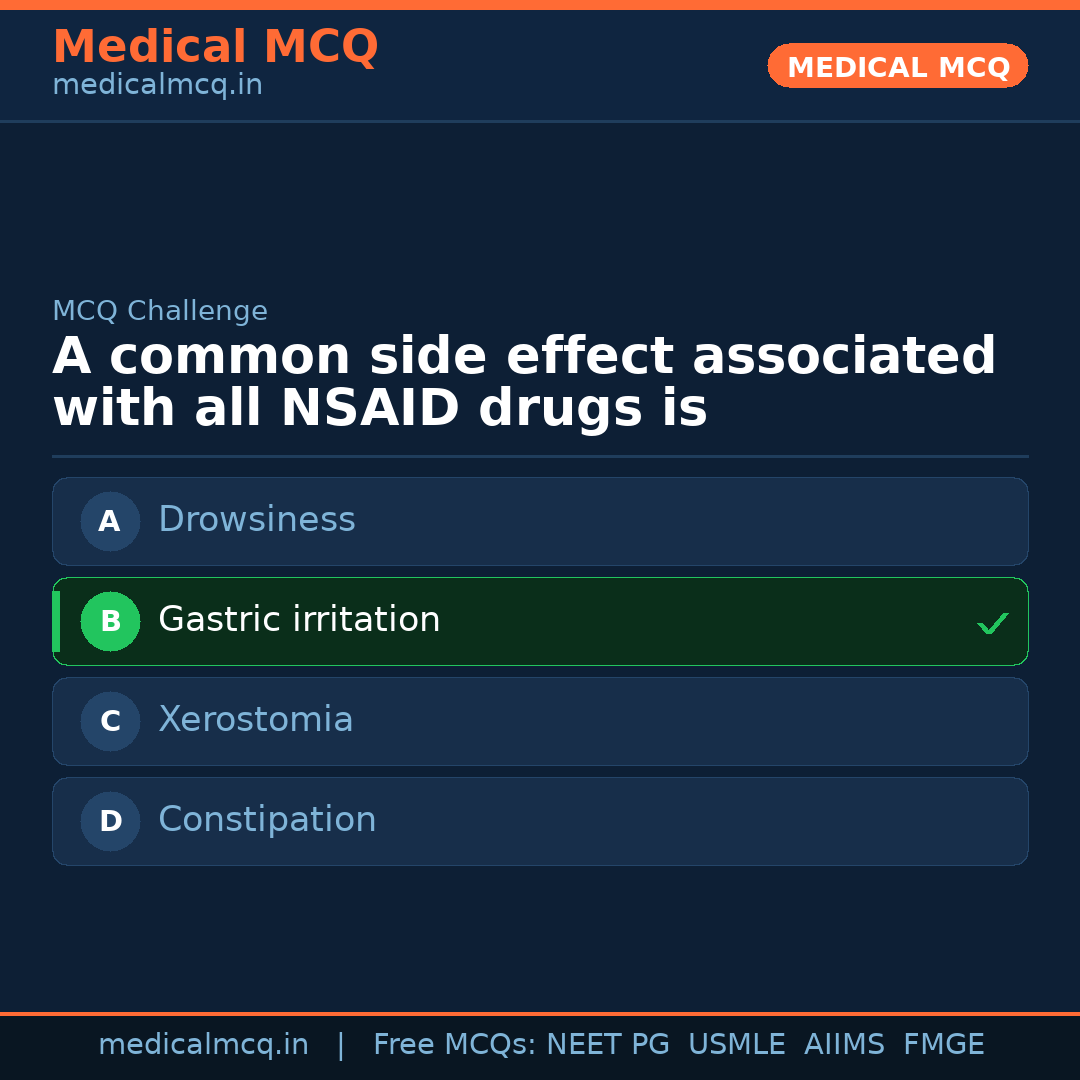Select answer option Drowsiness
This screenshot has height=1080, width=1080.
tap(540, 521)
